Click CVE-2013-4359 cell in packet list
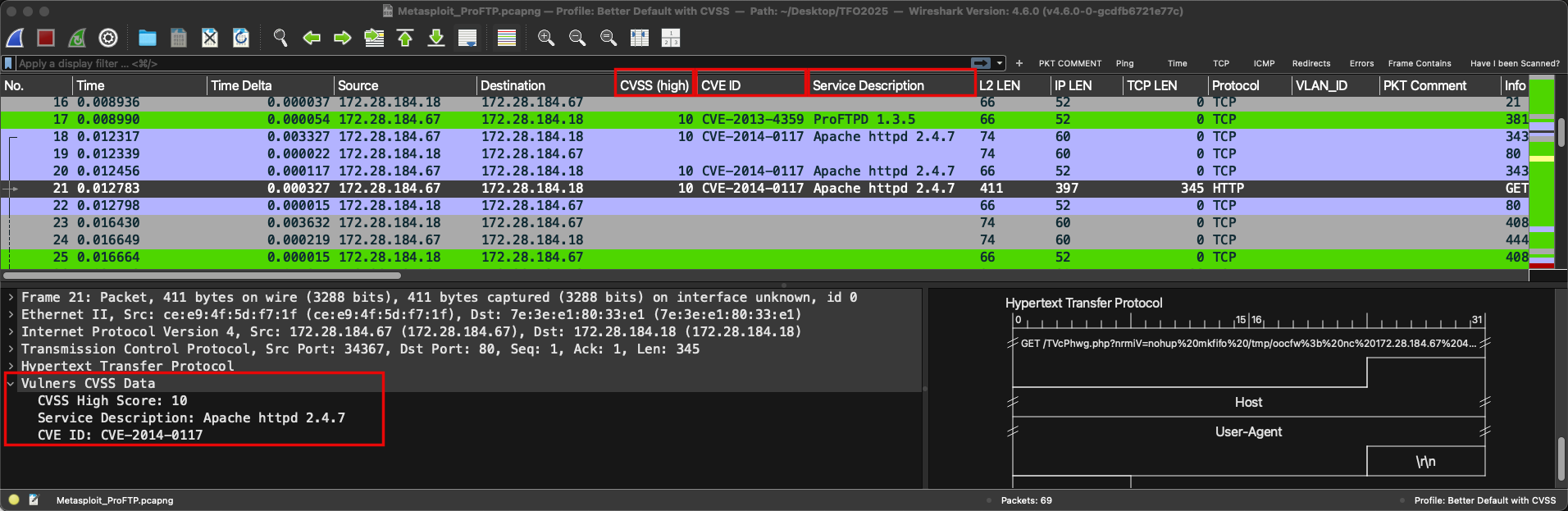Screen dimensions: 1568x511 tap(753, 119)
